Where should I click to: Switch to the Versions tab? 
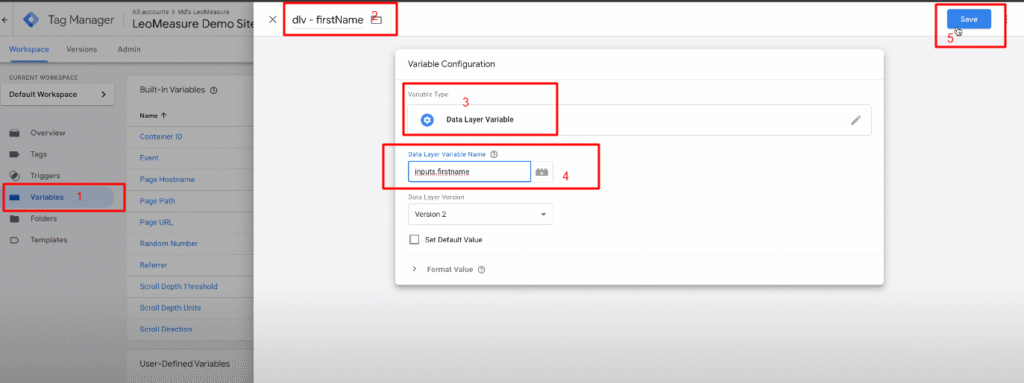click(82, 49)
